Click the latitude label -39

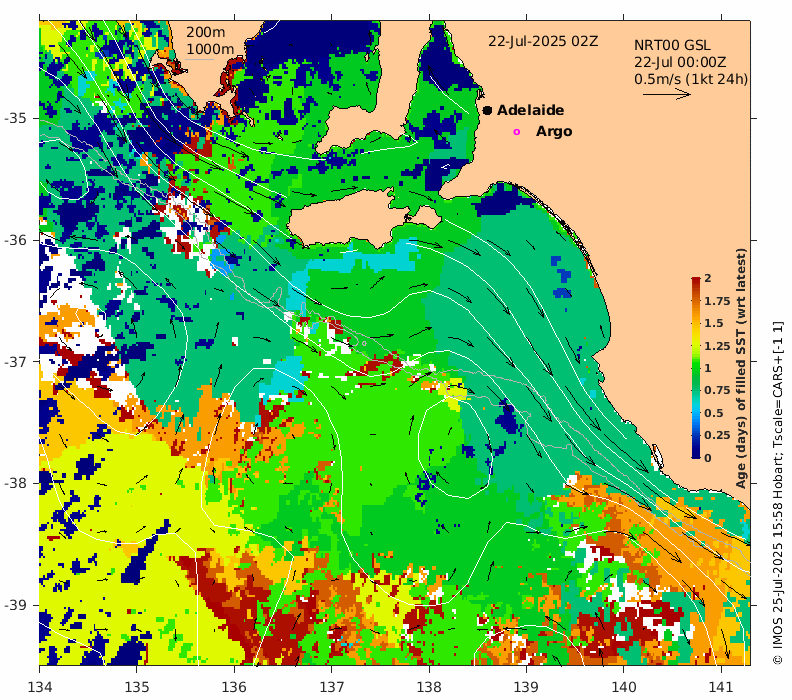(15, 605)
